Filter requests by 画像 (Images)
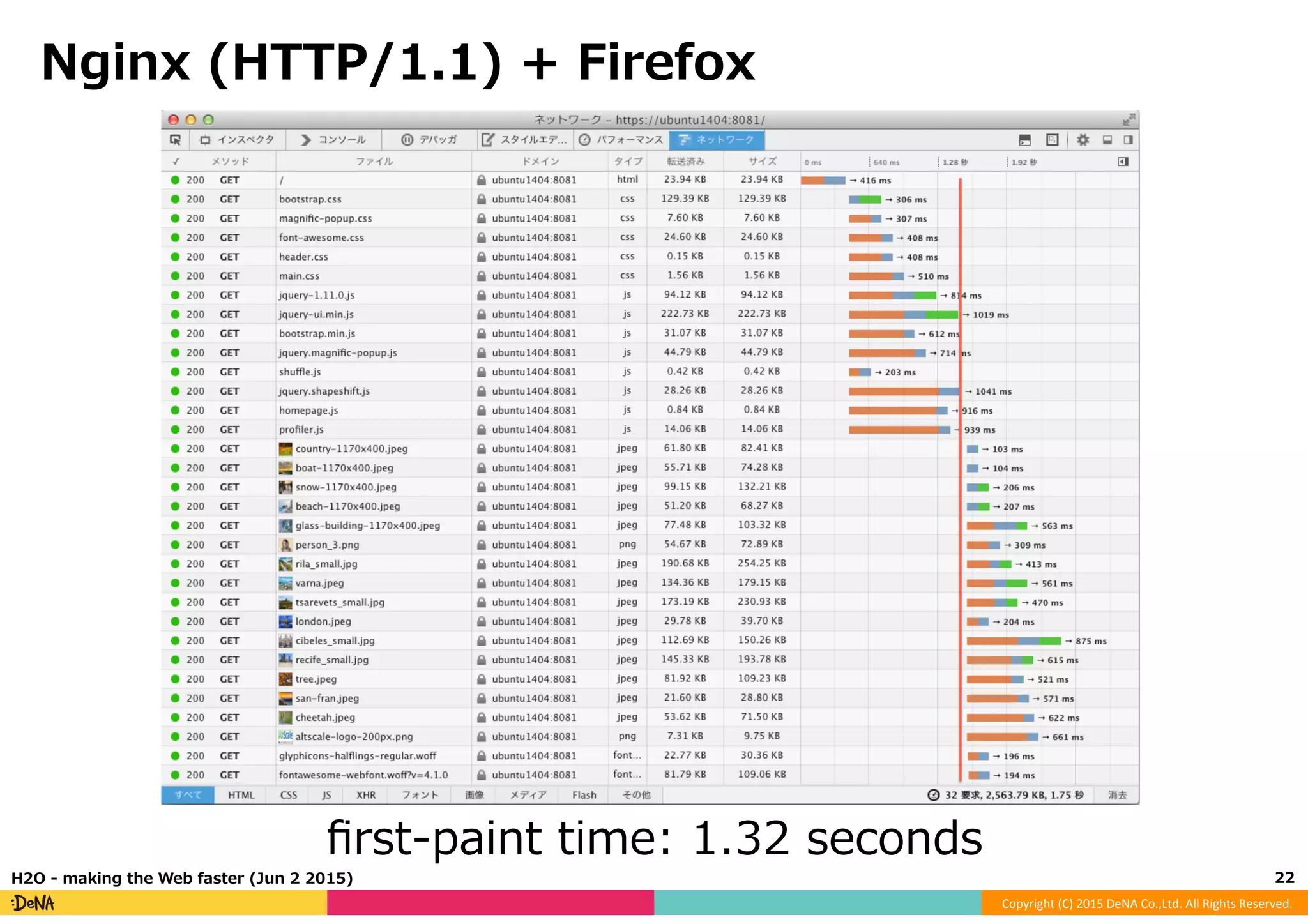This screenshot has height=924, width=1308. tap(475, 795)
